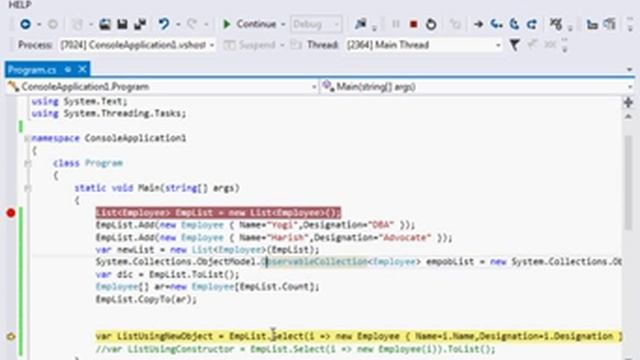The image size is (640, 360).
Task: Open the Main(string[] args) member dropdown
Action: [x=478, y=87]
